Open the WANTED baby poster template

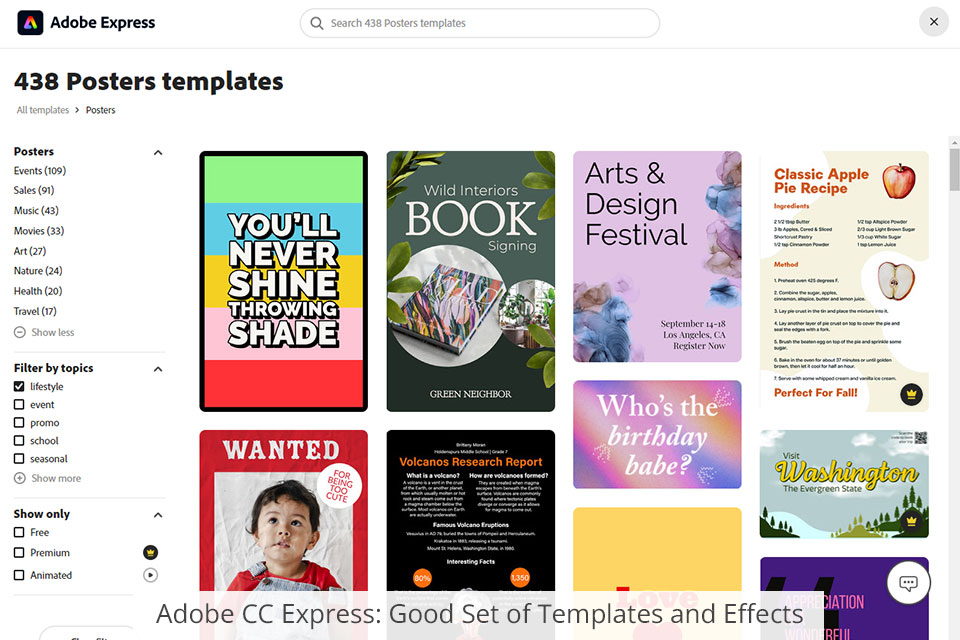pyautogui.click(x=283, y=535)
